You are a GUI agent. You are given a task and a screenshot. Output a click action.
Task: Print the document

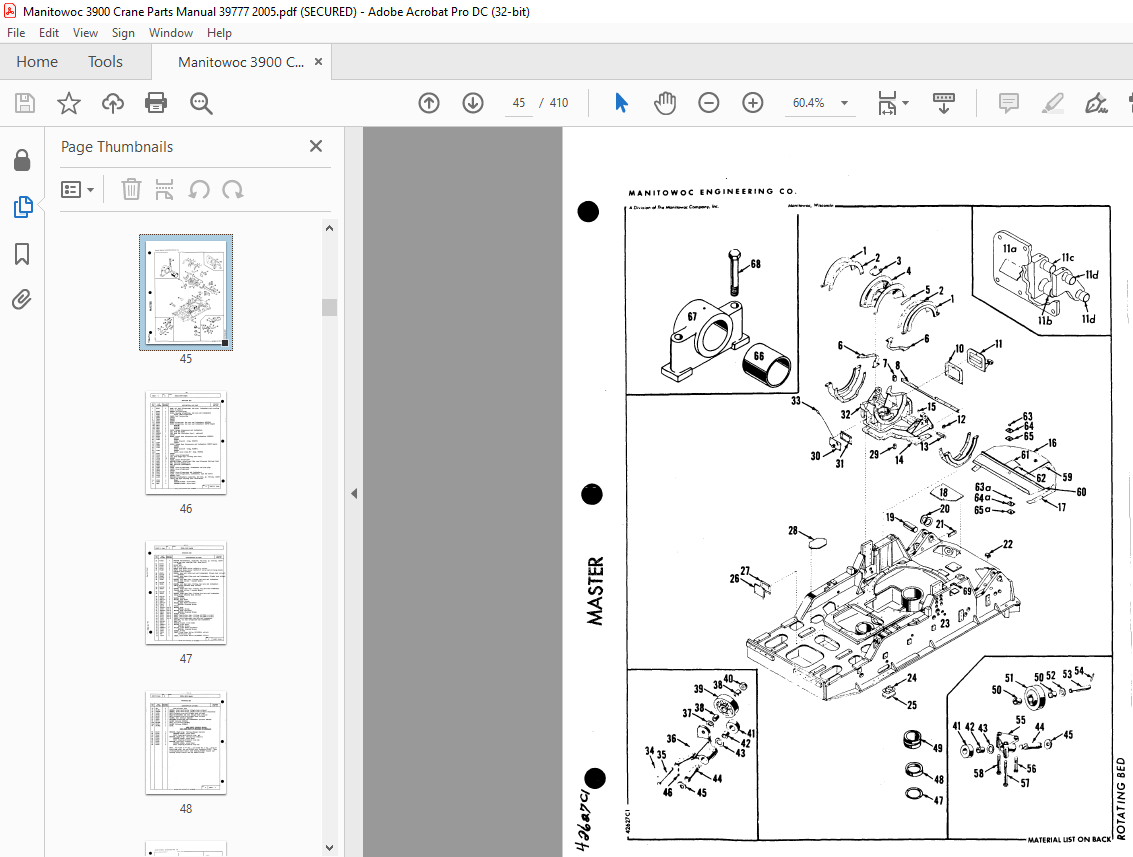pos(156,103)
